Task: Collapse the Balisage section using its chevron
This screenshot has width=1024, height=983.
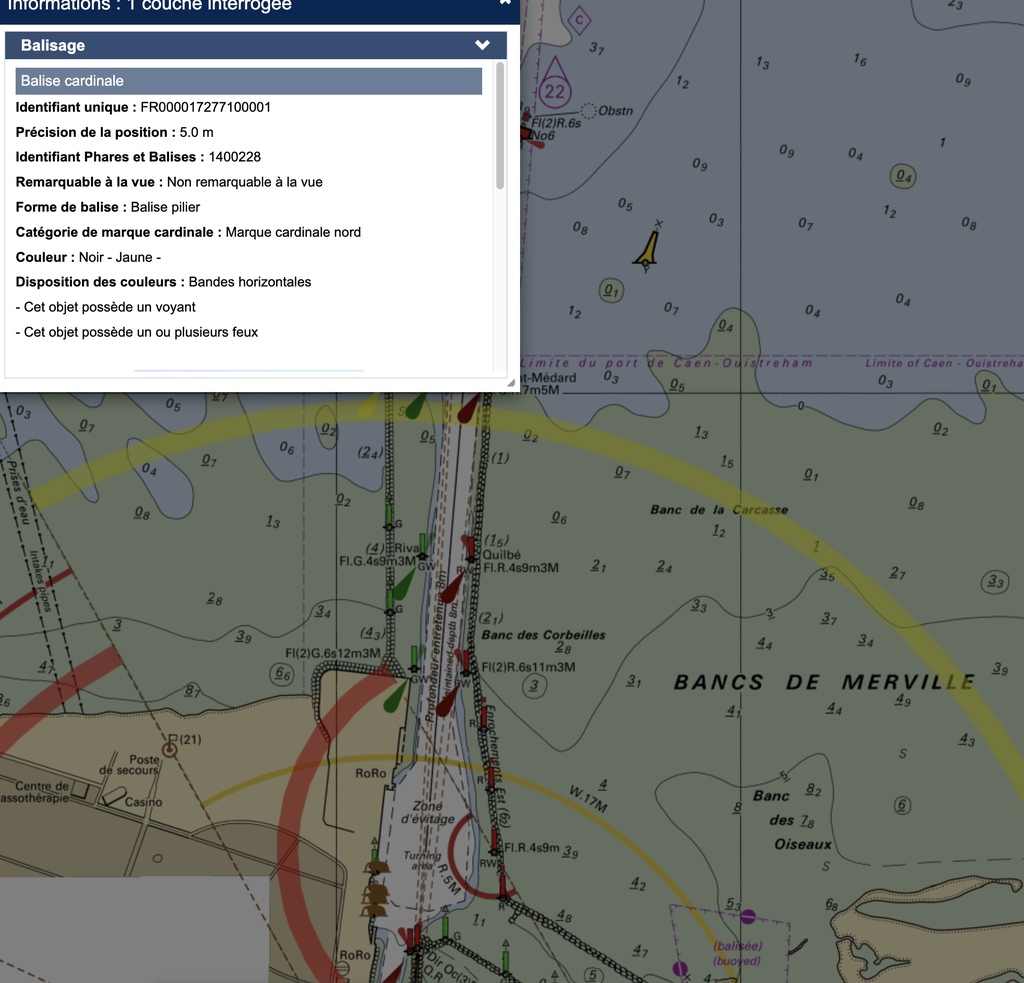Action: click(x=482, y=45)
